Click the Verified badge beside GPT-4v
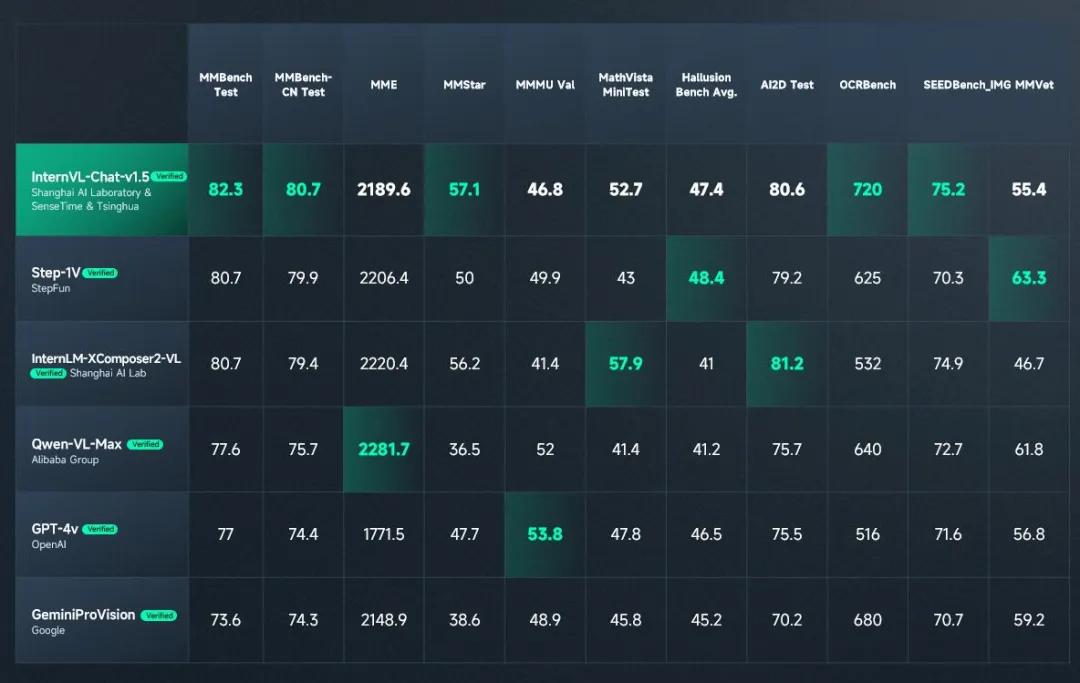 click(x=101, y=529)
